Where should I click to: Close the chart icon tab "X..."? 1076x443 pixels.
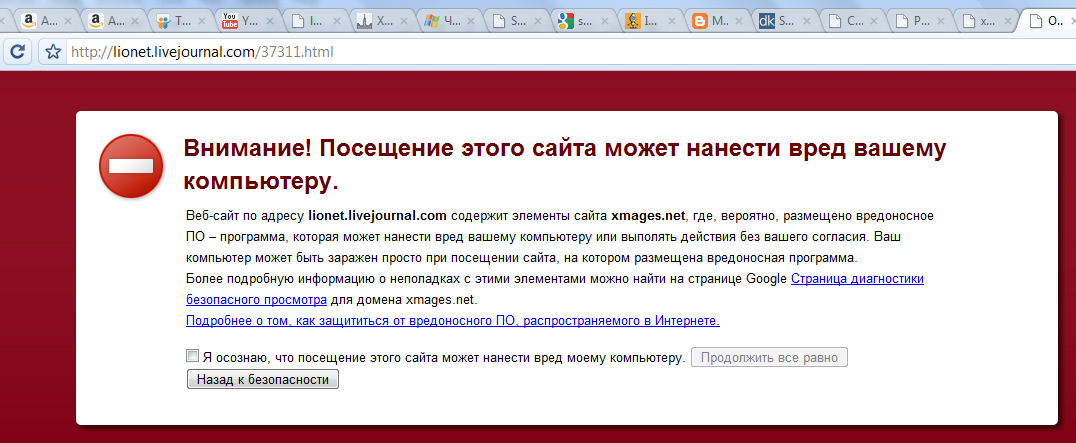point(404,22)
